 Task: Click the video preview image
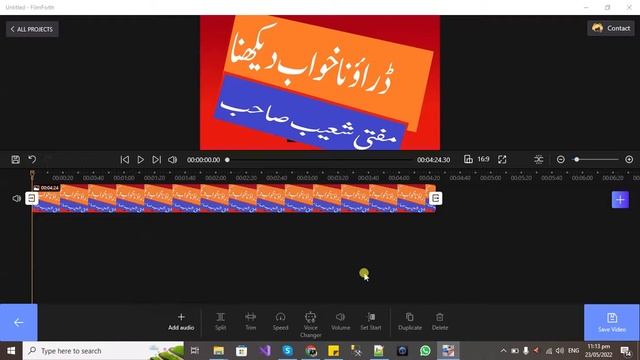320,83
